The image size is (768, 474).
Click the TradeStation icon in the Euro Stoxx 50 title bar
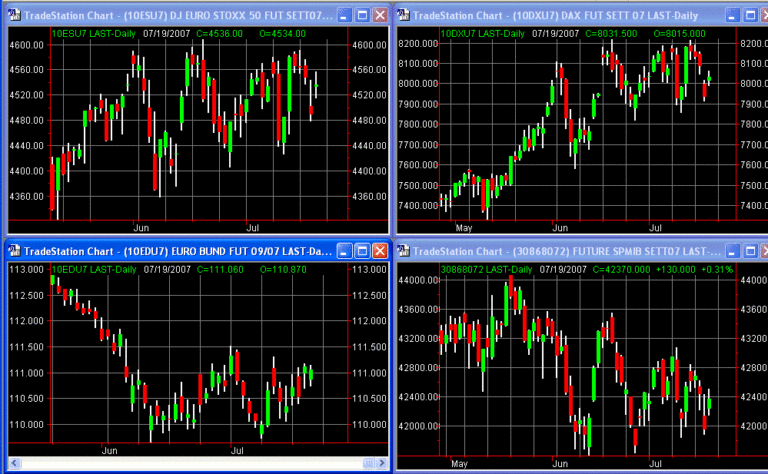point(12,15)
